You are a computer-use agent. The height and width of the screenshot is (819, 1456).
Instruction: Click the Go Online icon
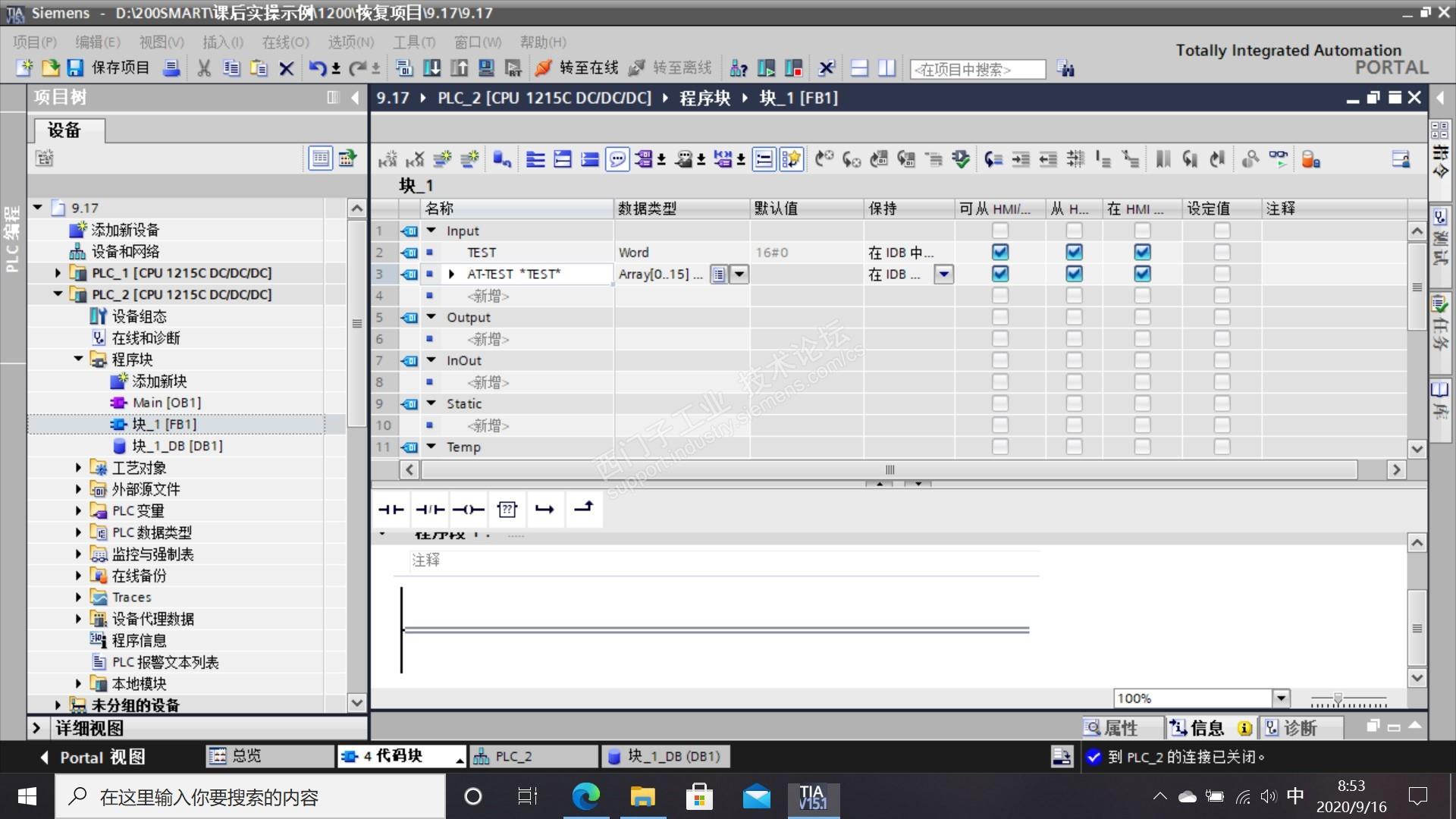pyautogui.click(x=543, y=68)
